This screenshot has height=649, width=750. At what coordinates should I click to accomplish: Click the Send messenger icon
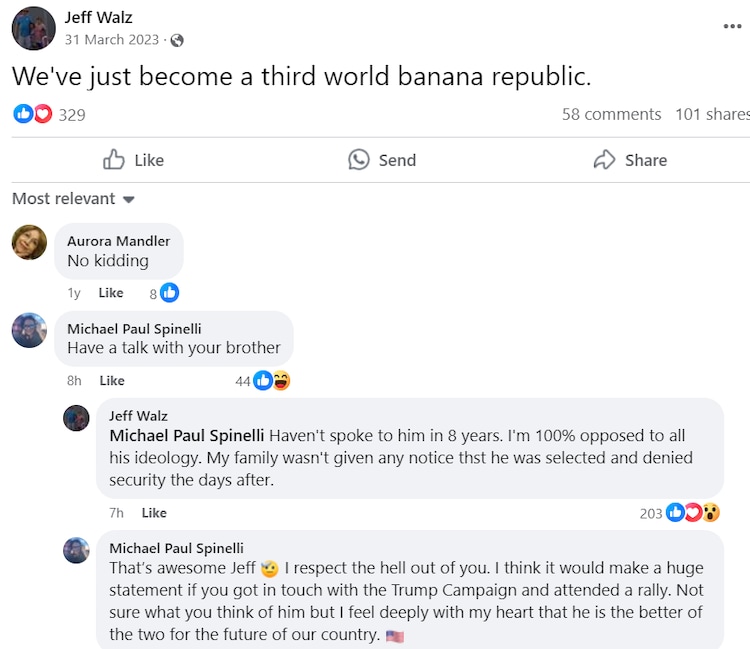click(x=359, y=160)
